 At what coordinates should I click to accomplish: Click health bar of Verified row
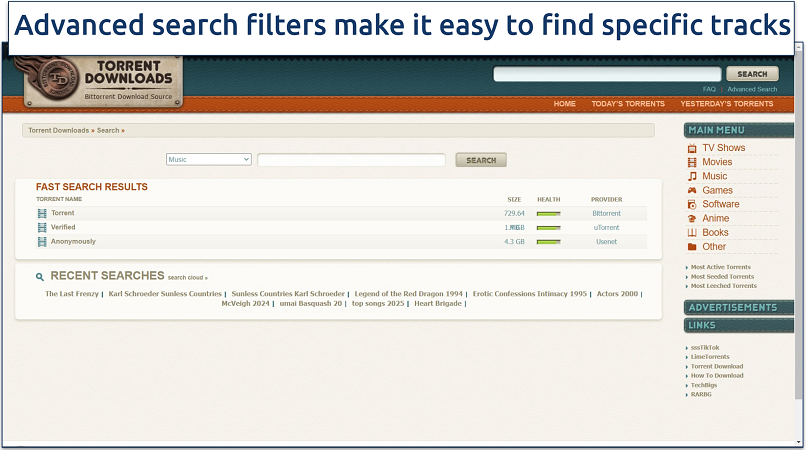[548, 228]
